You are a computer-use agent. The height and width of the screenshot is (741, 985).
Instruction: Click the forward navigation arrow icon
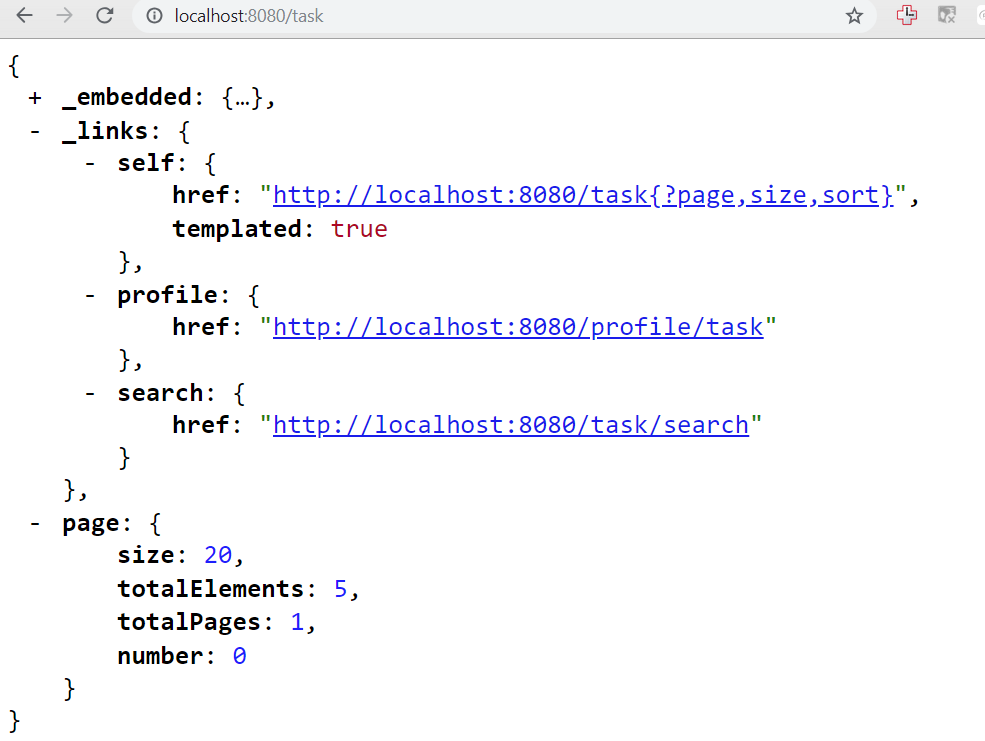pos(63,16)
